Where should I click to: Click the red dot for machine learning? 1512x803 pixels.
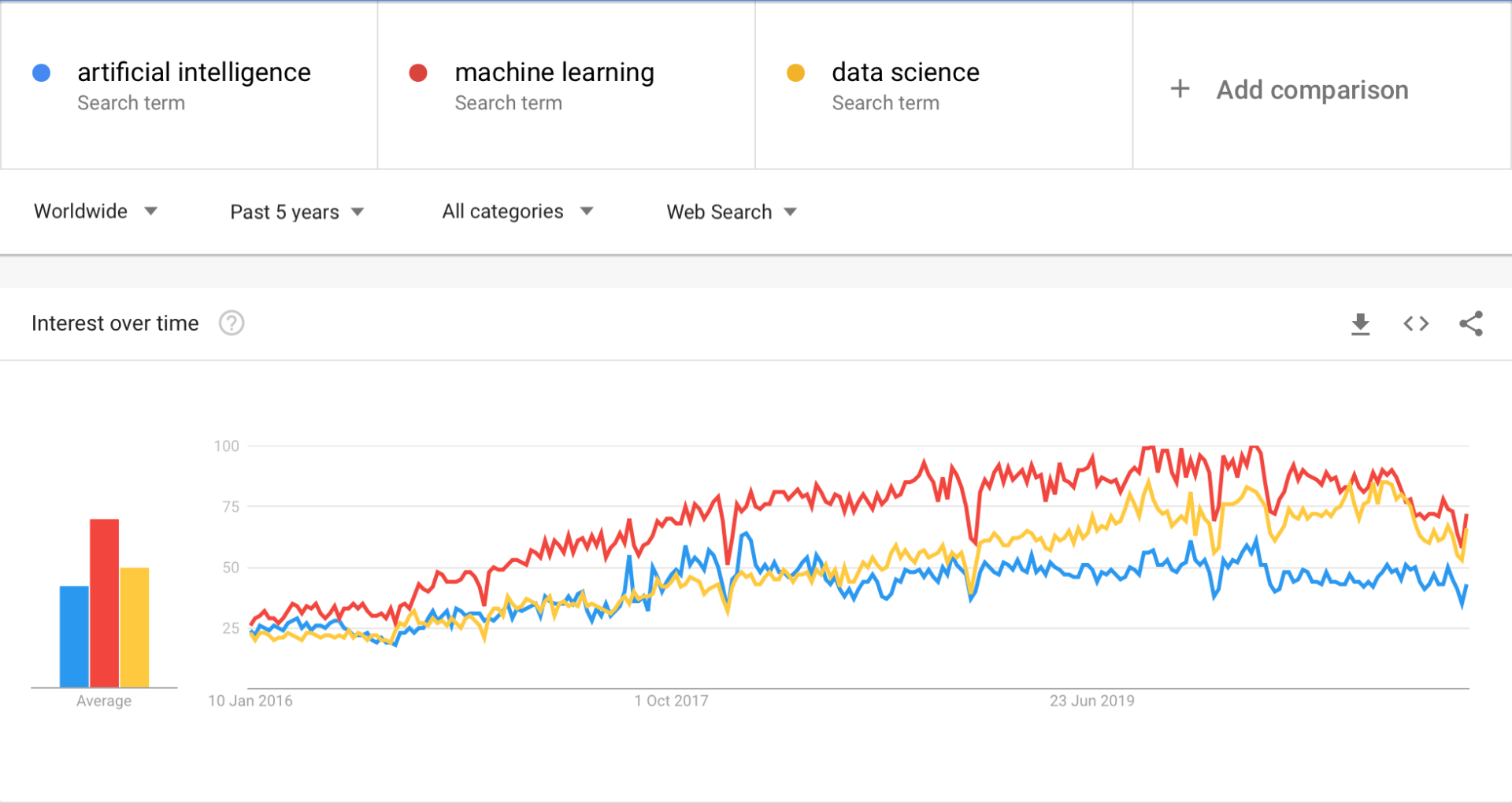pos(418,72)
